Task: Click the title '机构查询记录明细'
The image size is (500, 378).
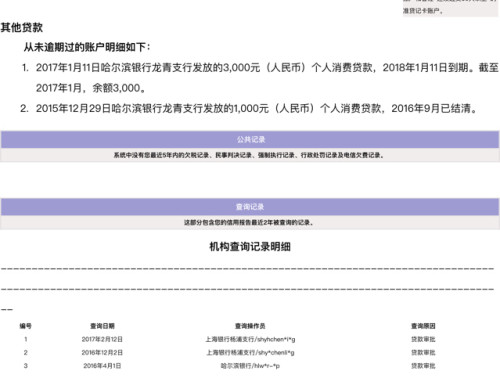Action: [x=250, y=247]
